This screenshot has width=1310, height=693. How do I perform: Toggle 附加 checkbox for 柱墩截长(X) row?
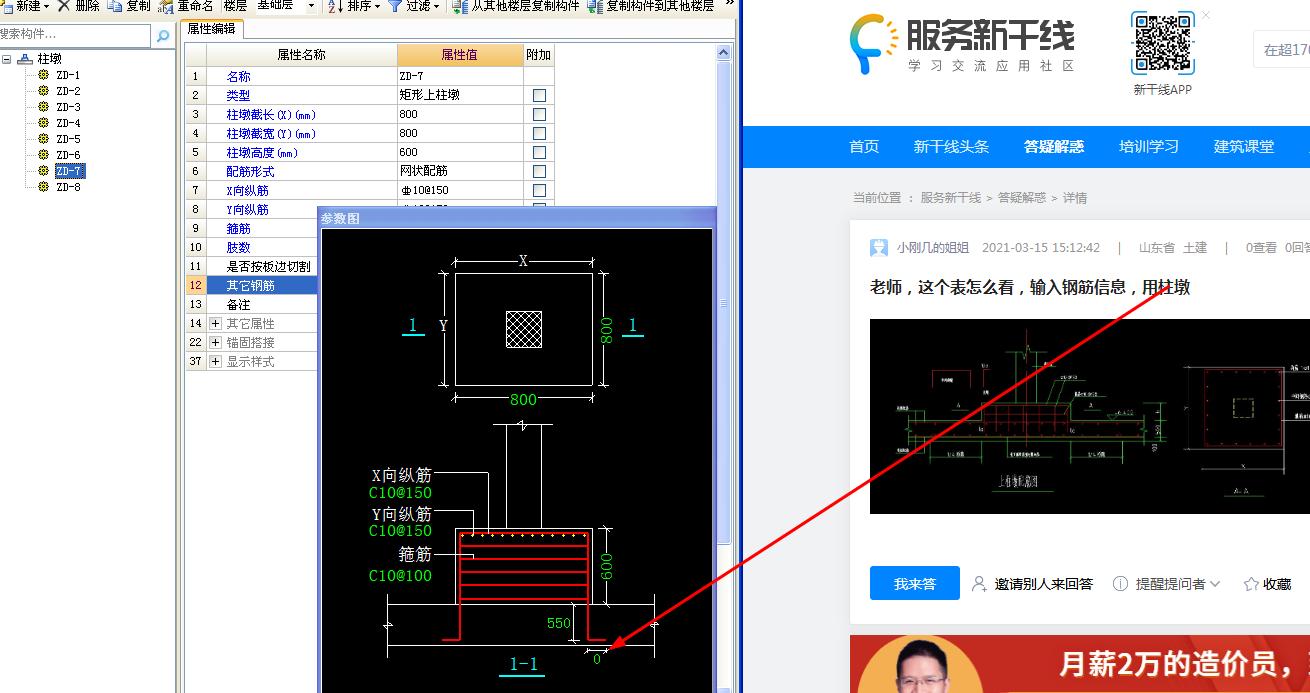tap(539, 114)
